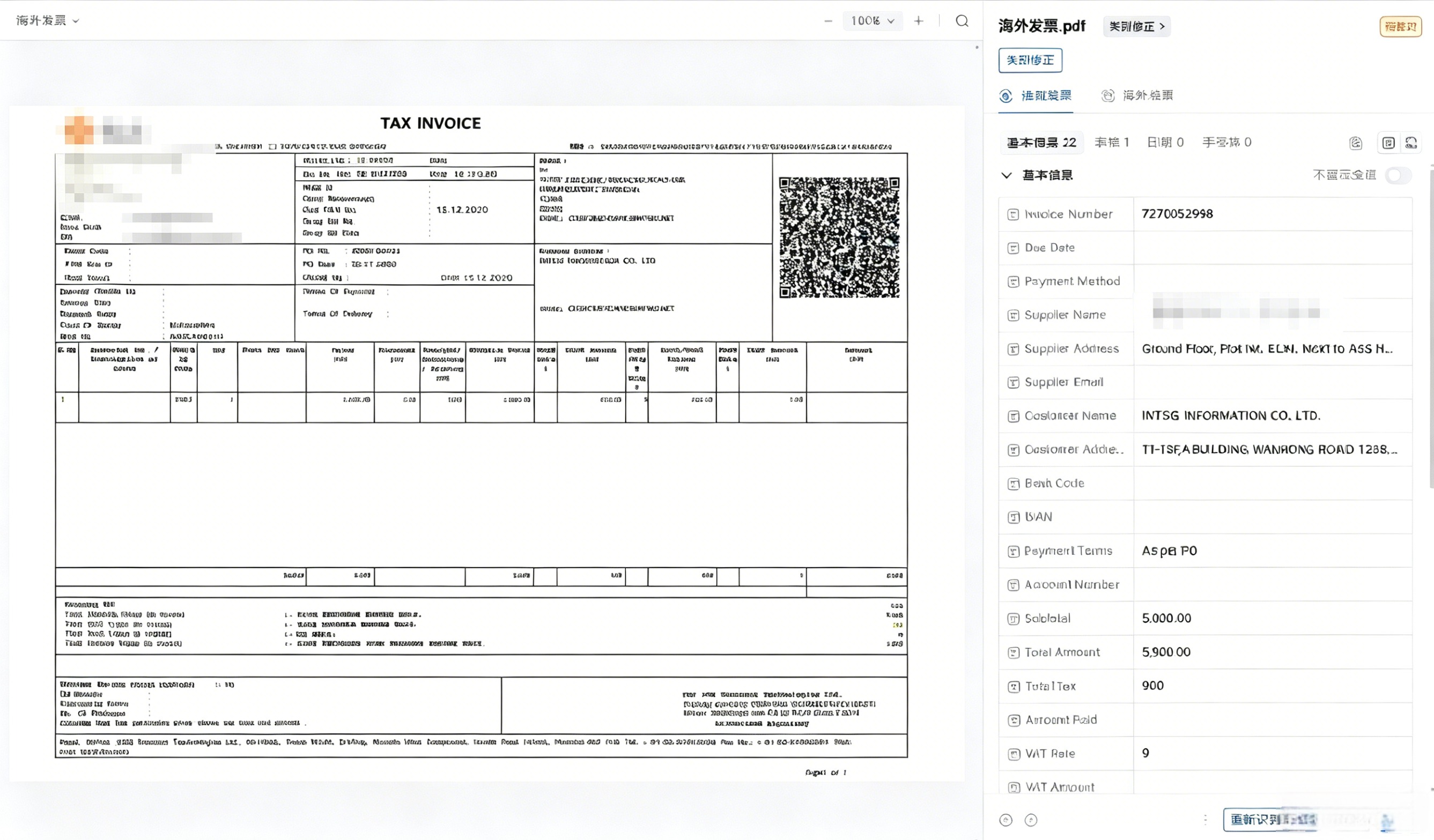This screenshot has height=840, width=1434.
Task: Click the field icon beside Due Date
Action: click(1013, 248)
